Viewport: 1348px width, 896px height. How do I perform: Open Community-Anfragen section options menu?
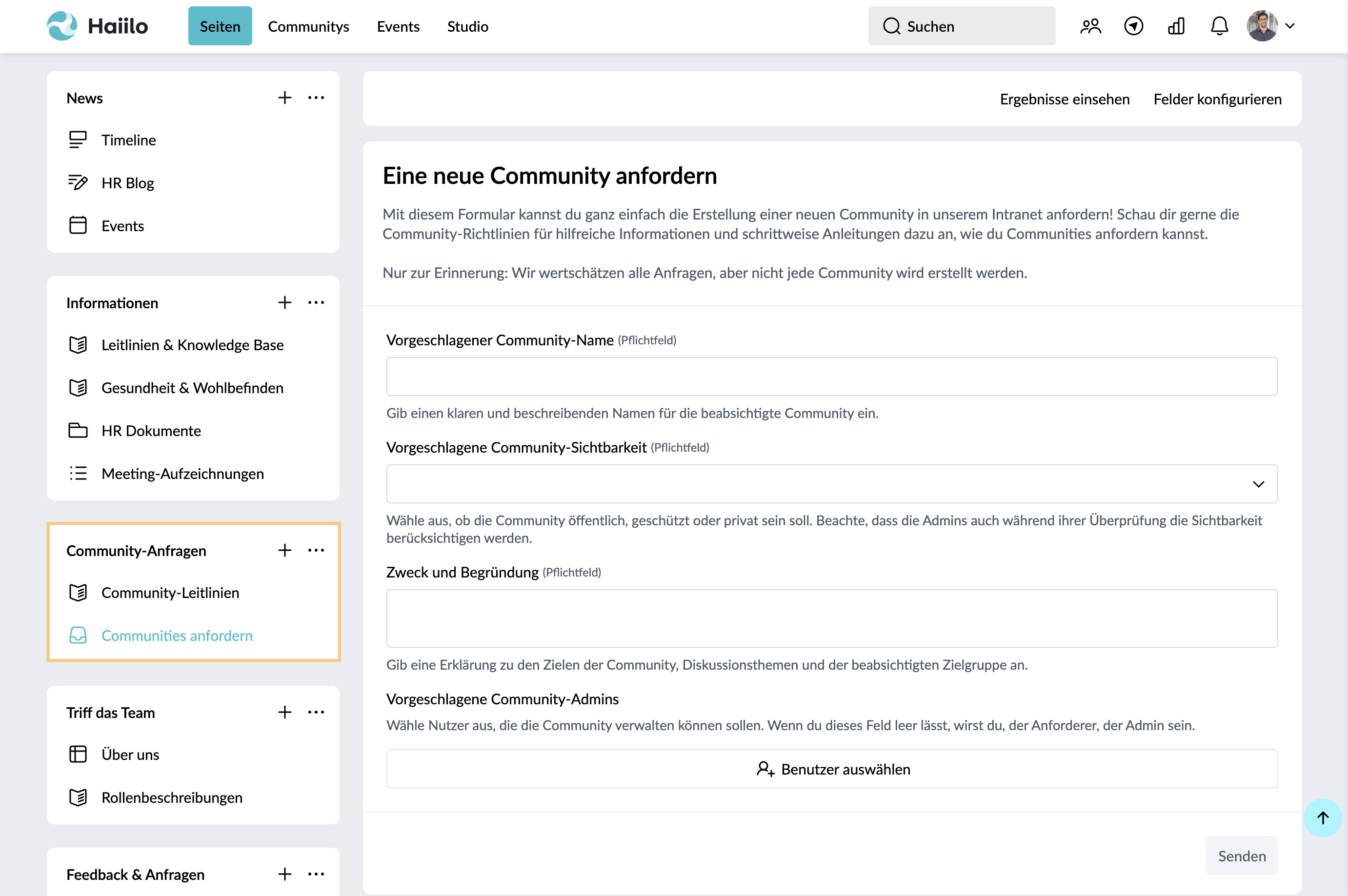coord(316,550)
